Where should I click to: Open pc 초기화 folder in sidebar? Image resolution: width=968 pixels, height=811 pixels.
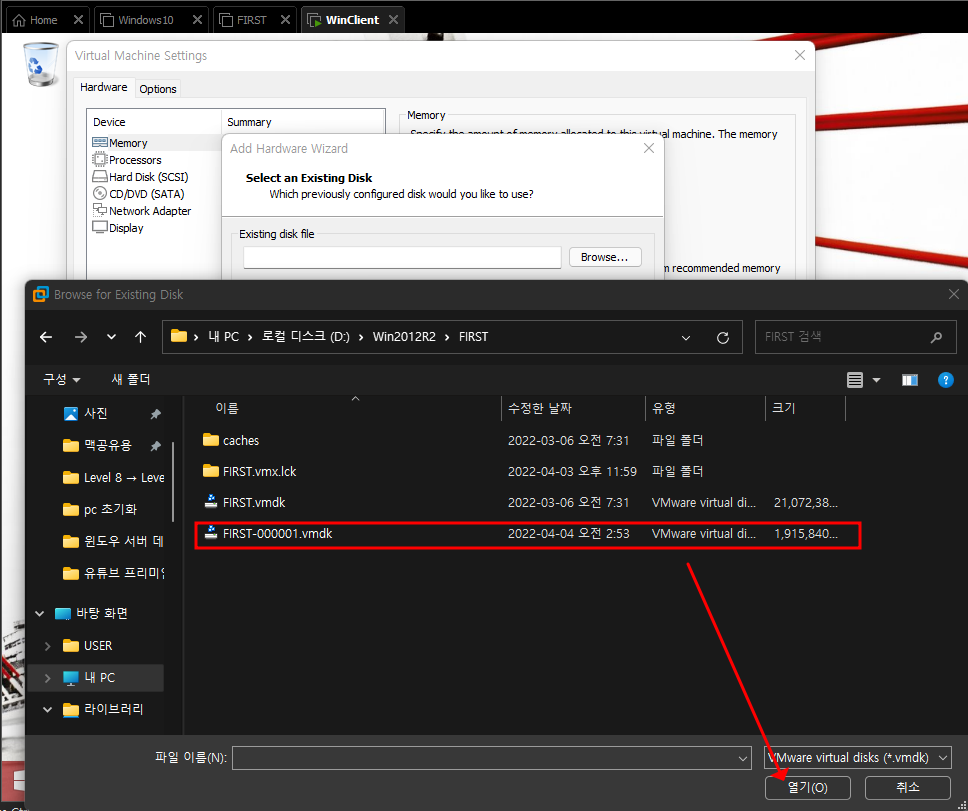(99, 509)
